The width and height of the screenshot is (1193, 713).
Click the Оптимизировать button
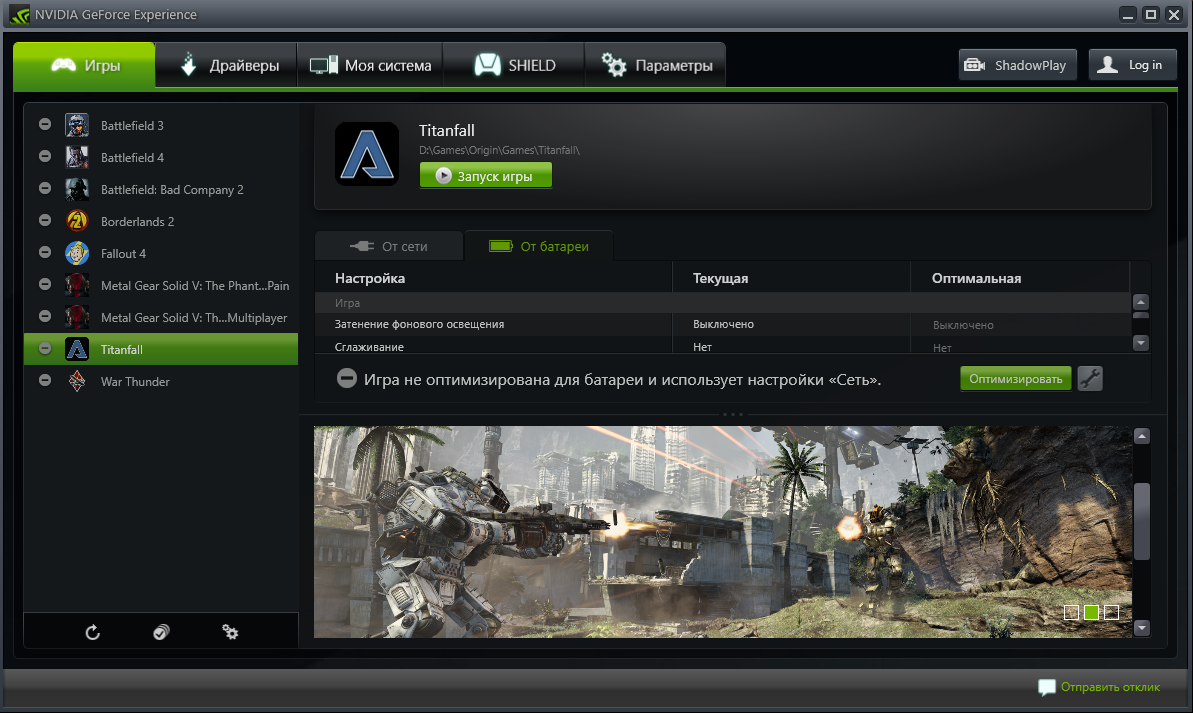point(1016,379)
